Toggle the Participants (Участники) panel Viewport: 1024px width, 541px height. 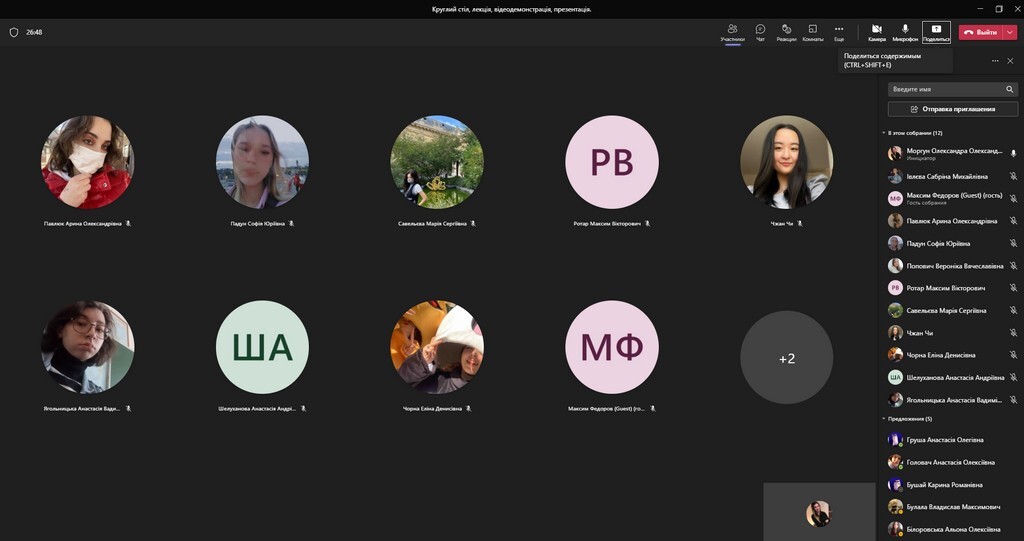(x=733, y=32)
